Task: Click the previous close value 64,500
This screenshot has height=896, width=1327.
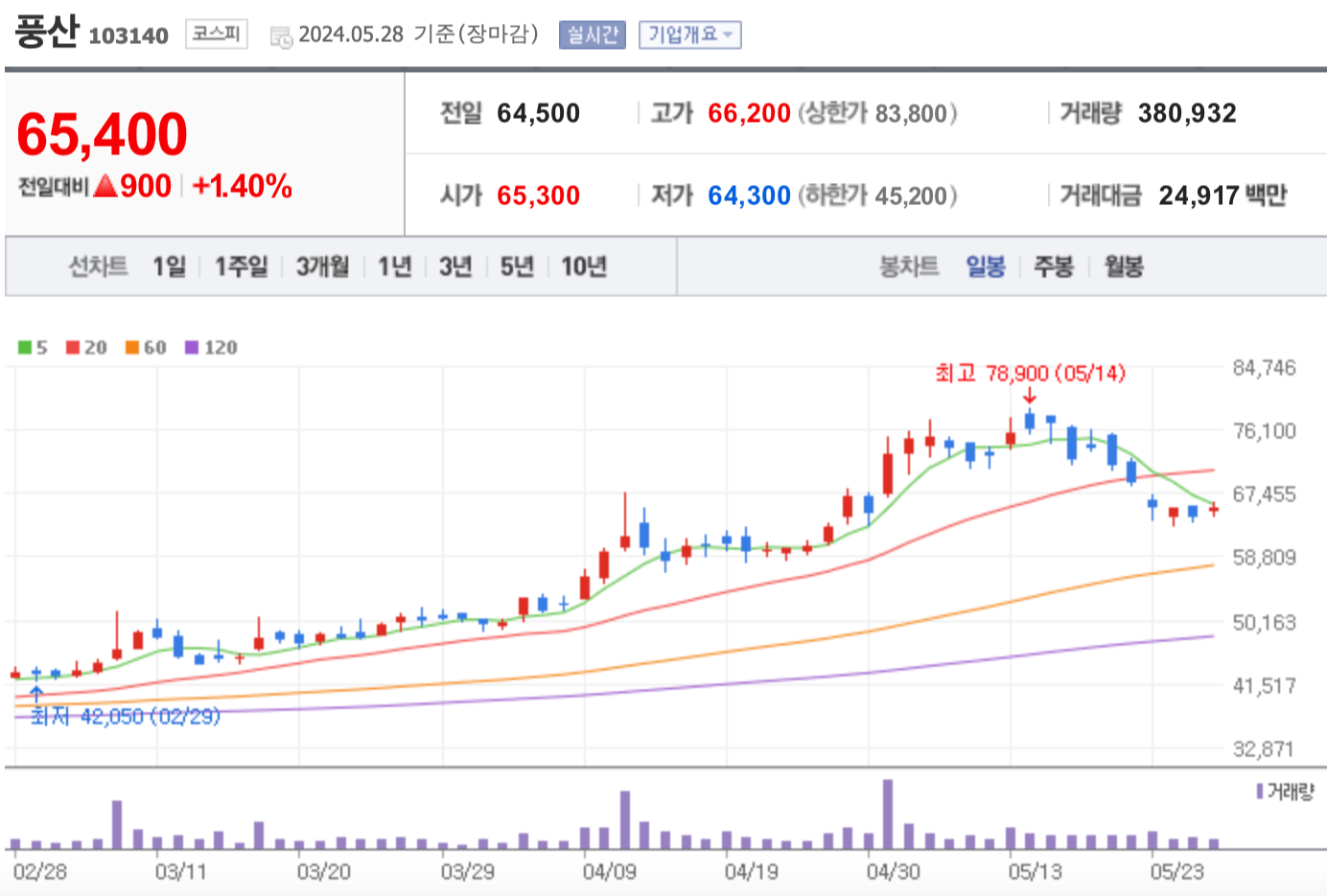Action: coord(538,113)
